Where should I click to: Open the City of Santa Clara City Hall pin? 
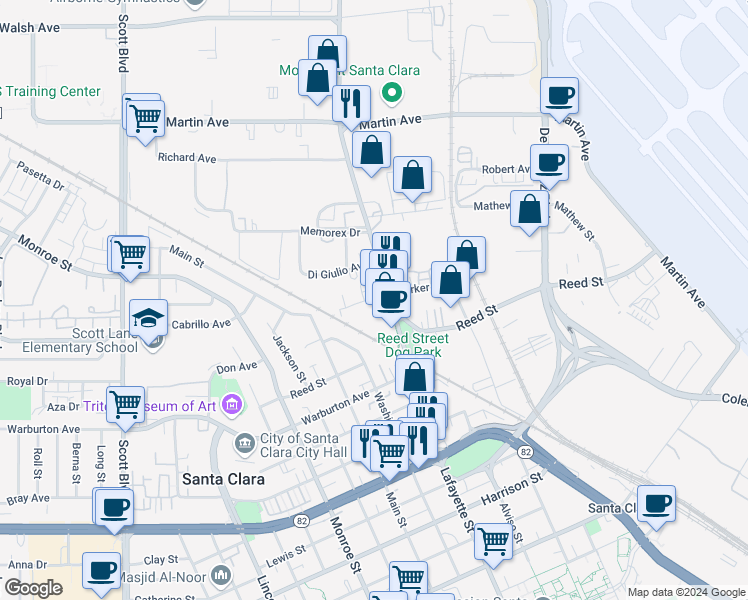(245, 445)
